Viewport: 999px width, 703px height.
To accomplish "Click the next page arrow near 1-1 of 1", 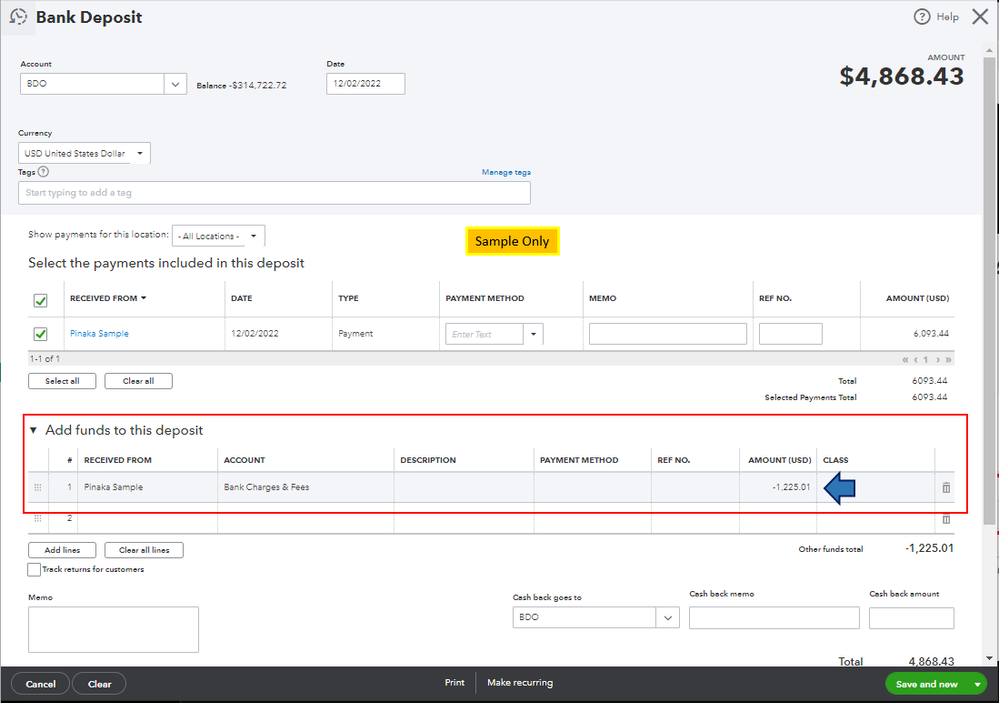I will click(936, 358).
